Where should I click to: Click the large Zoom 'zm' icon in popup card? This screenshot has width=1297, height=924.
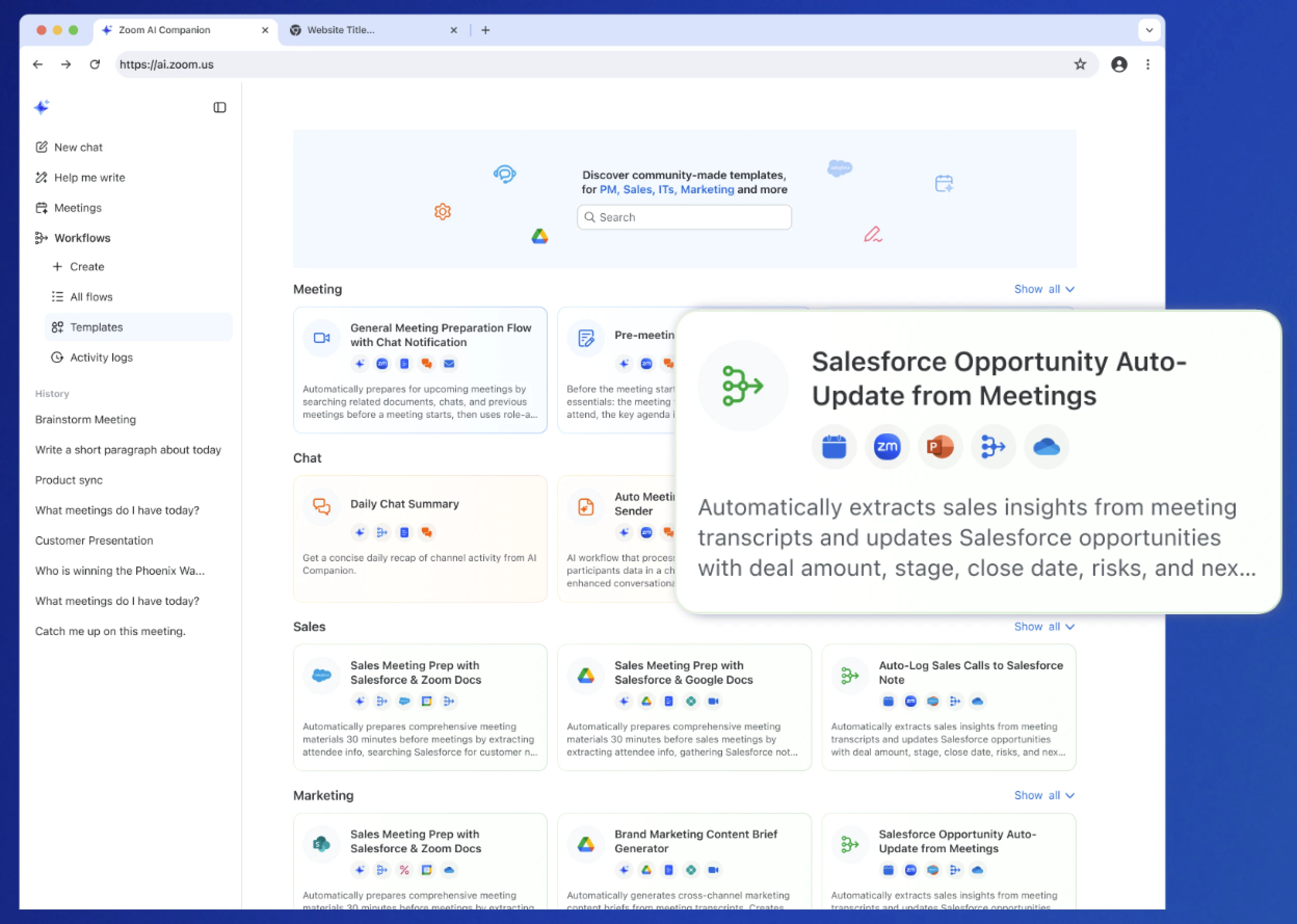pyautogui.click(x=887, y=446)
